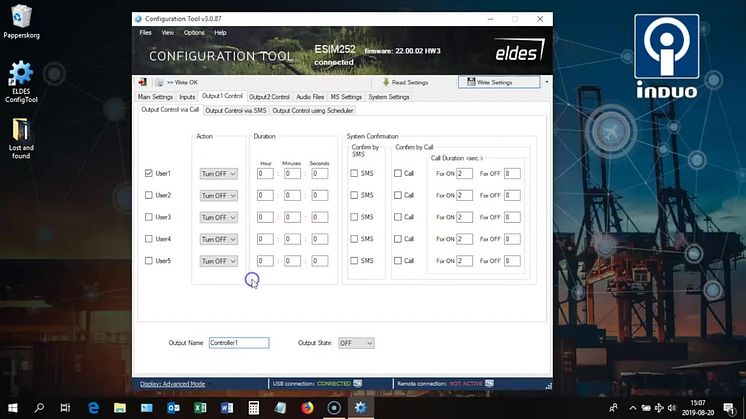Show hidden system tray icons chevron
The image size is (746, 419).
633,408
